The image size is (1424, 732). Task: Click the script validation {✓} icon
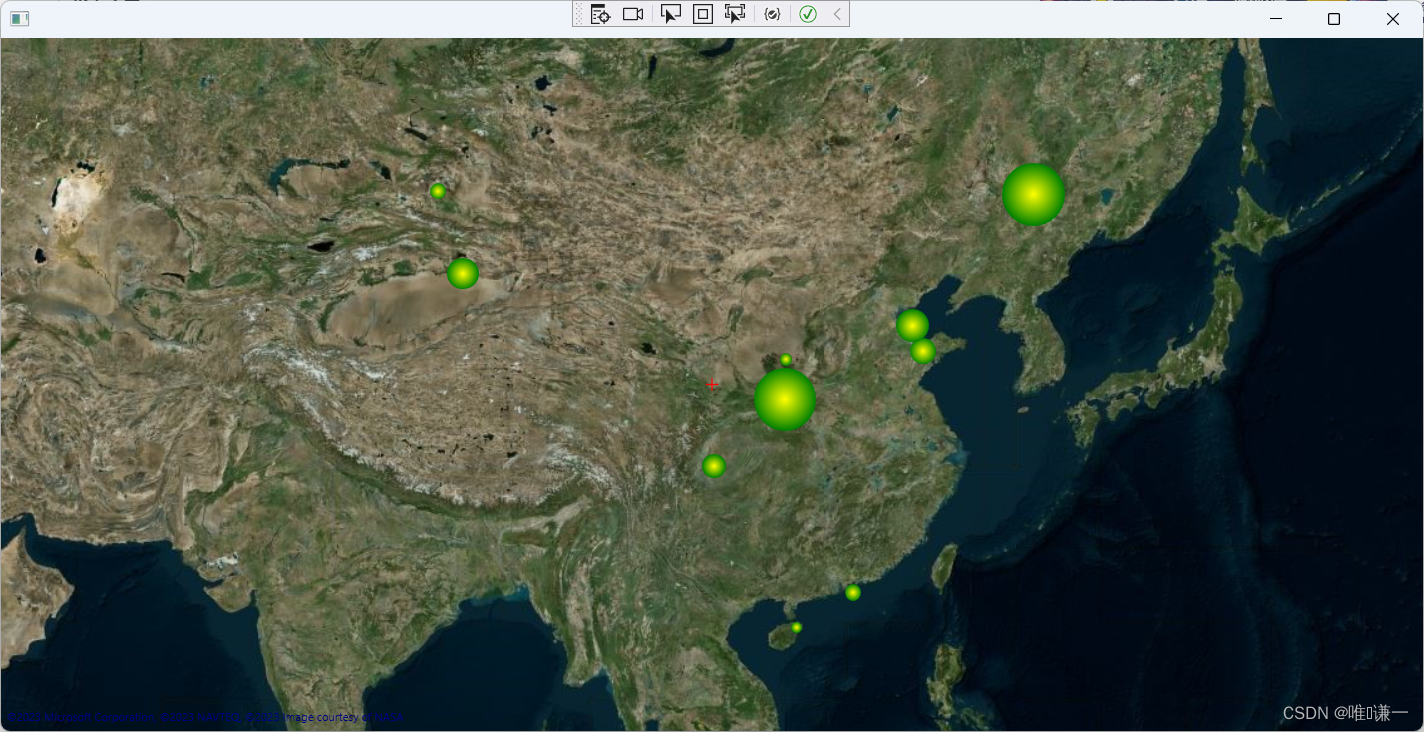tap(771, 14)
